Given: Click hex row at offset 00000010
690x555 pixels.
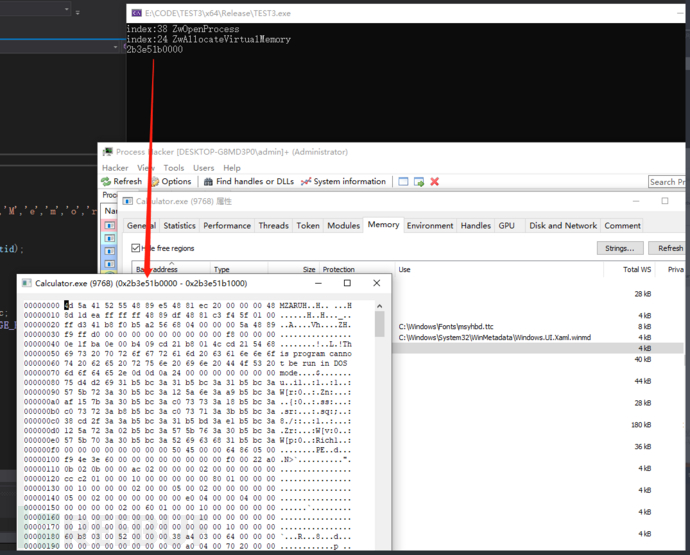Looking at the screenshot, I should (188, 315).
